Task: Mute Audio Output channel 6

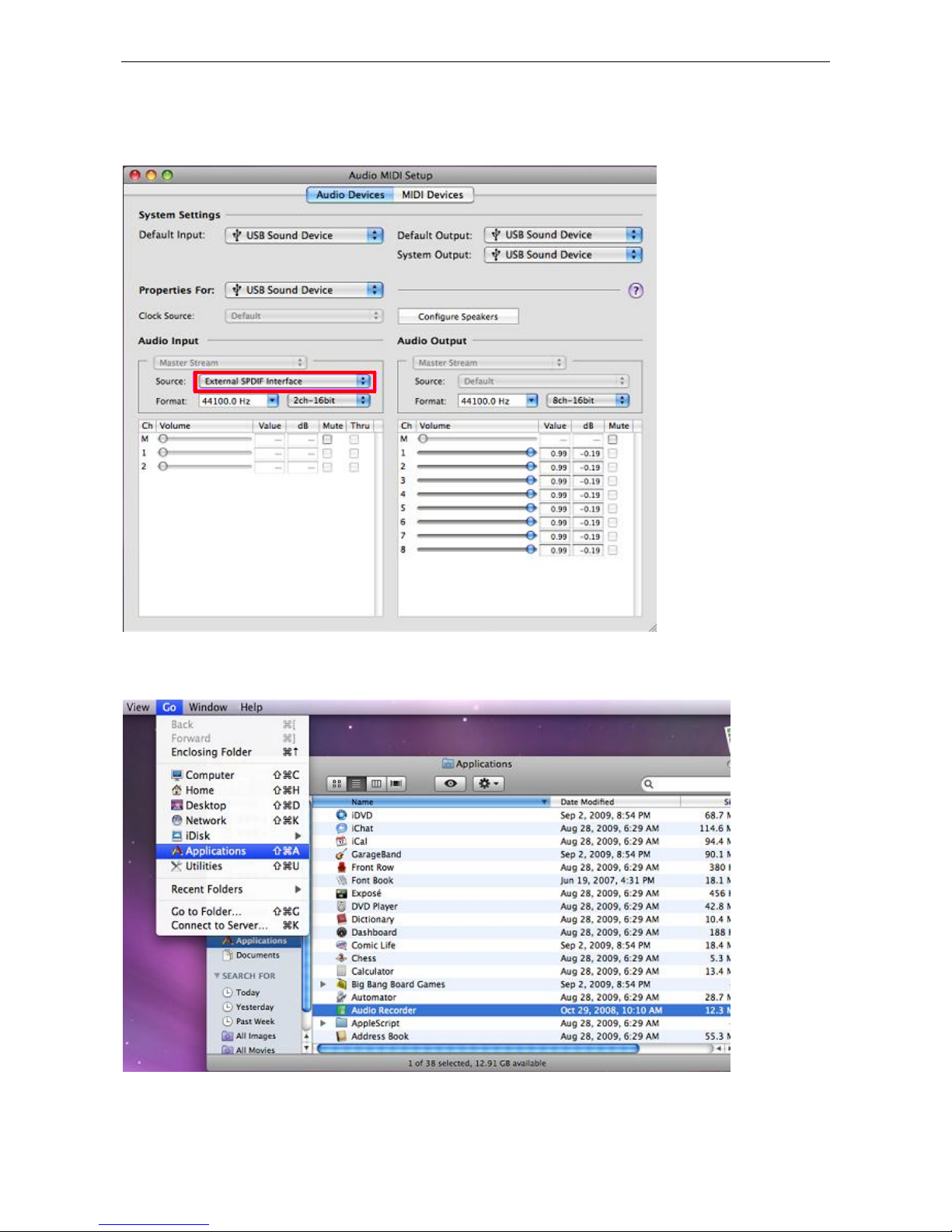Action: tap(612, 522)
